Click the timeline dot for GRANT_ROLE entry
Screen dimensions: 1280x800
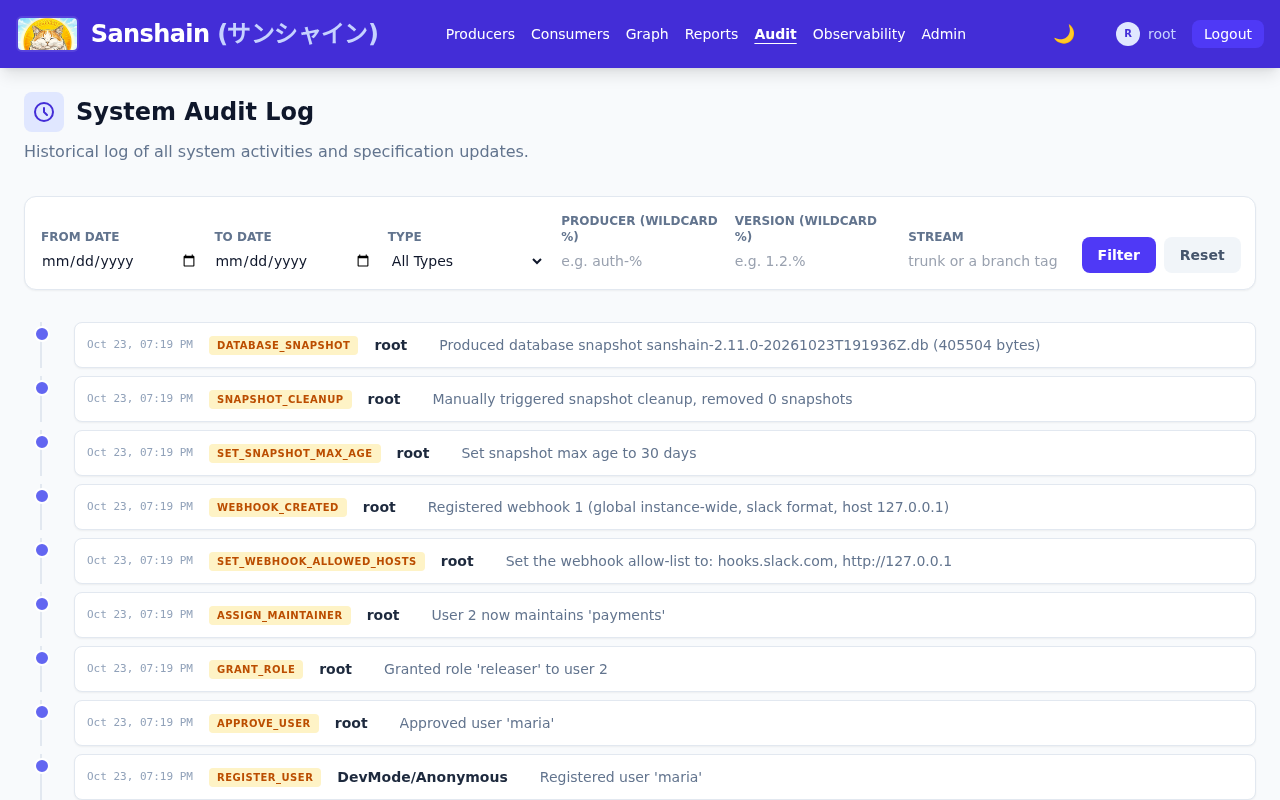pos(42,658)
